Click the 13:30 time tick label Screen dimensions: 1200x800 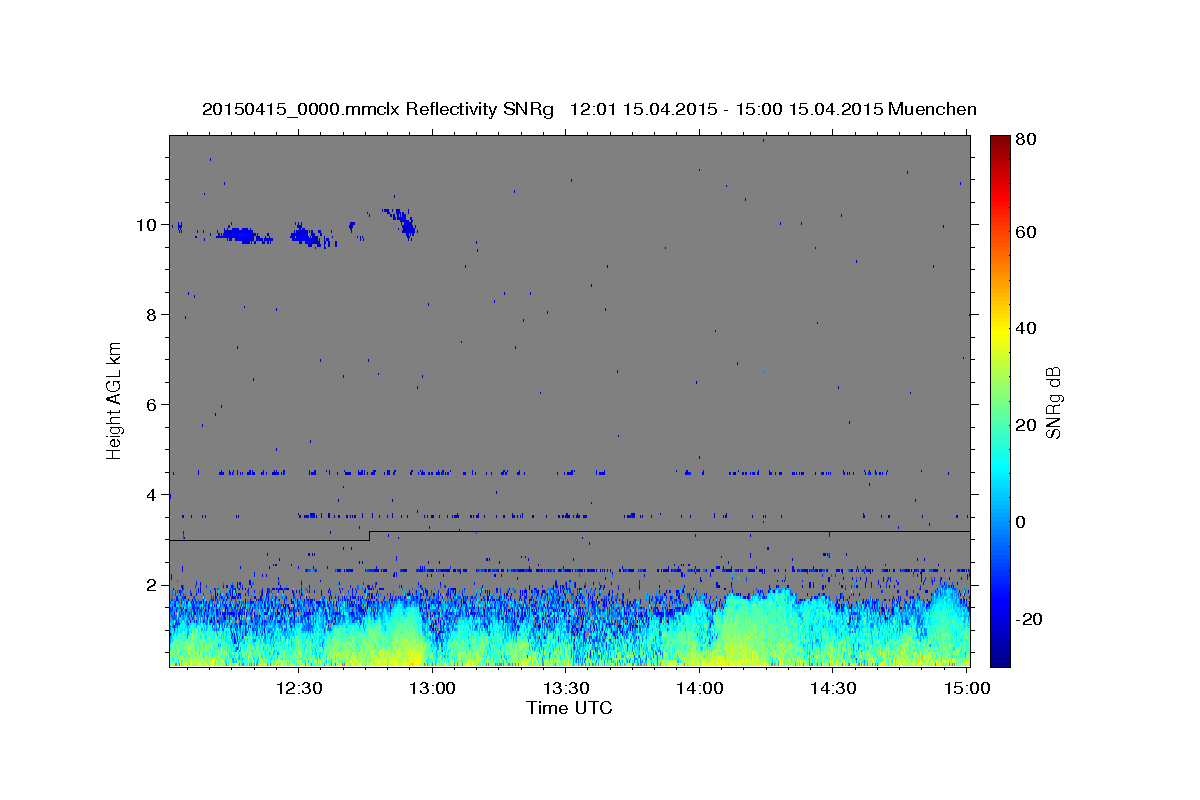coord(567,688)
